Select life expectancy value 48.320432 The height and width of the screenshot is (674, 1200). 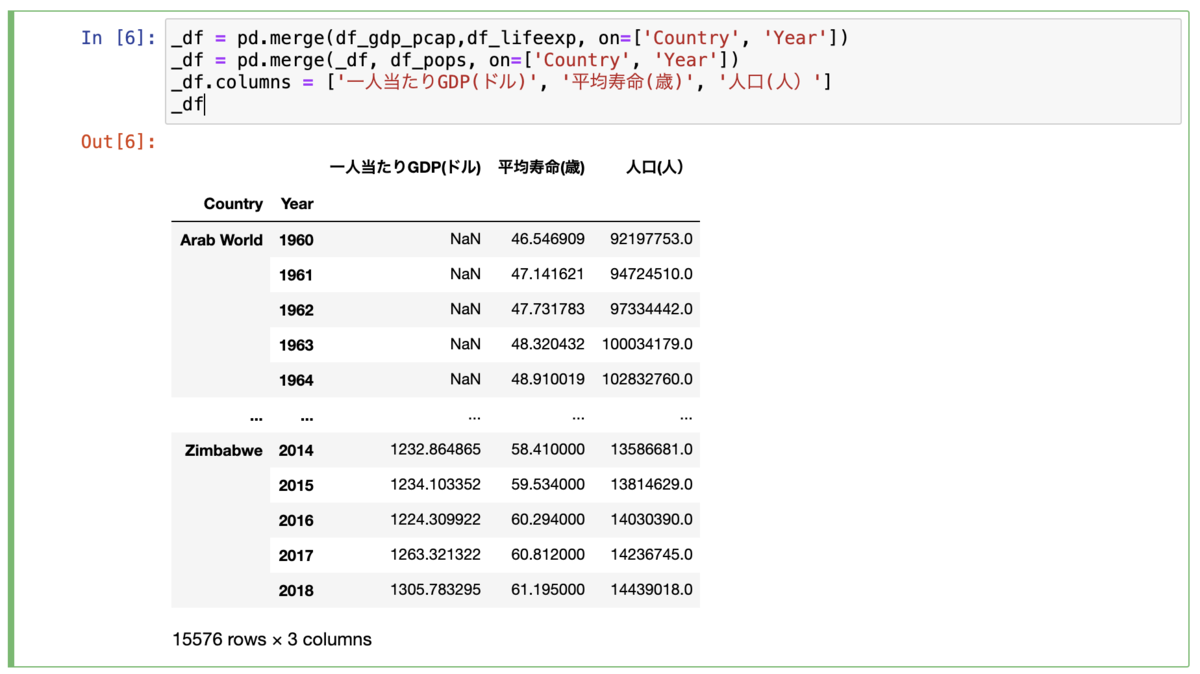[x=548, y=344]
